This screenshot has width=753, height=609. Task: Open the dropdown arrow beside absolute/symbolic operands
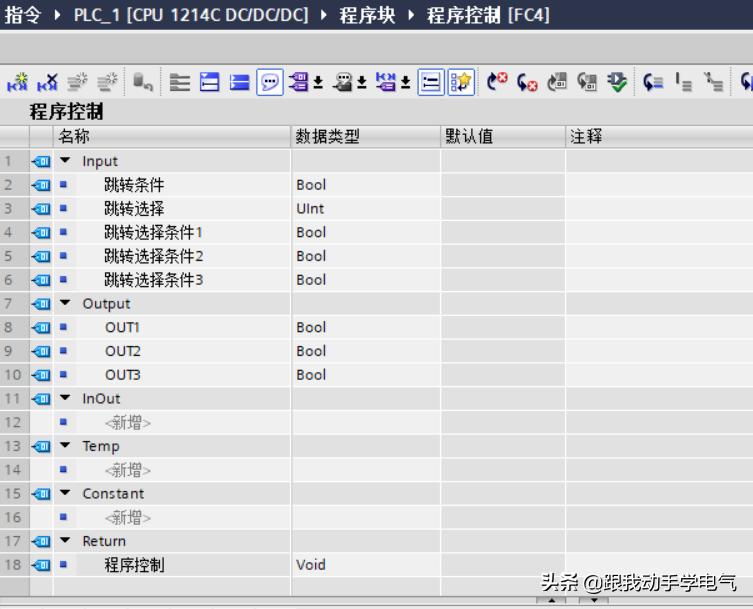(x=318, y=83)
